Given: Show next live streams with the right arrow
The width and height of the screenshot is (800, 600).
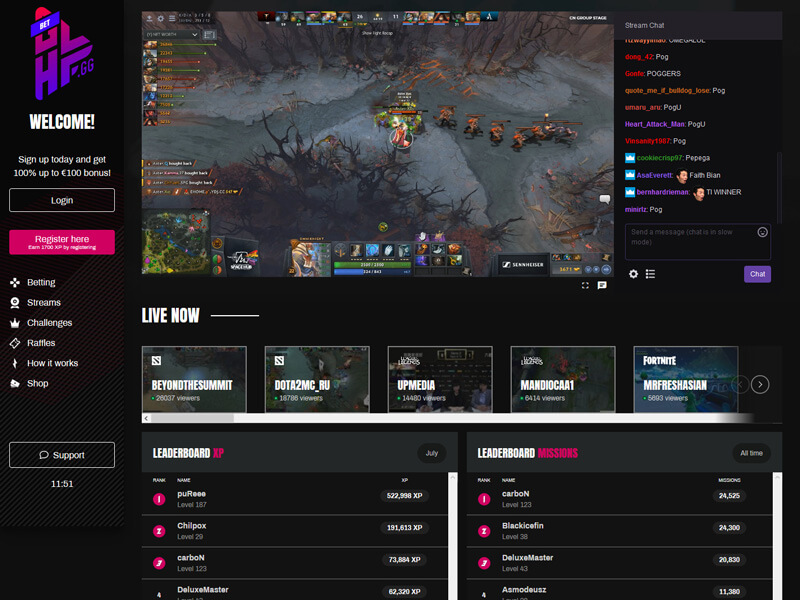Looking at the screenshot, I should (x=760, y=384).
